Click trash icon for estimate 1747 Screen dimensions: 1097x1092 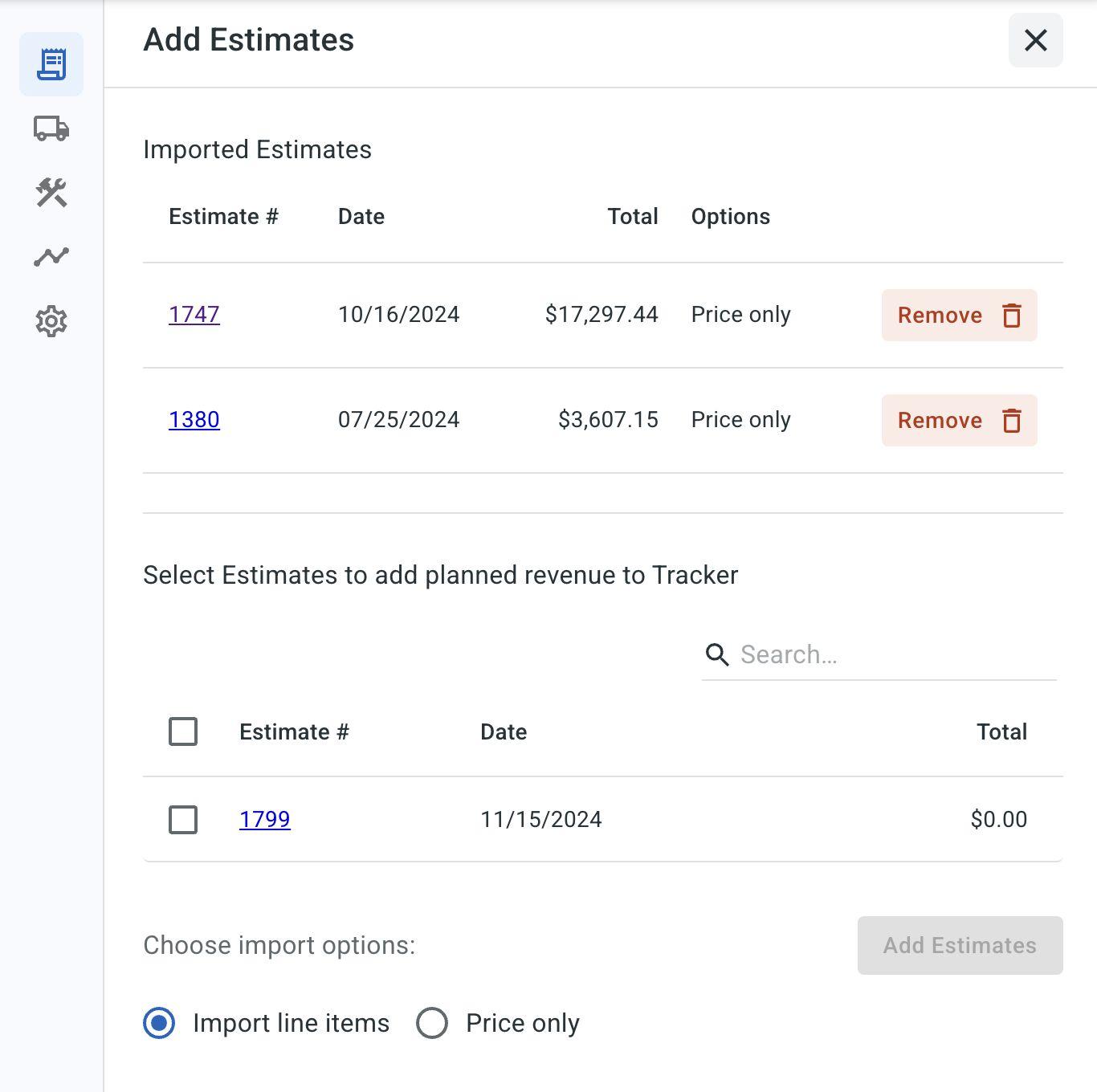point(1012,316)
